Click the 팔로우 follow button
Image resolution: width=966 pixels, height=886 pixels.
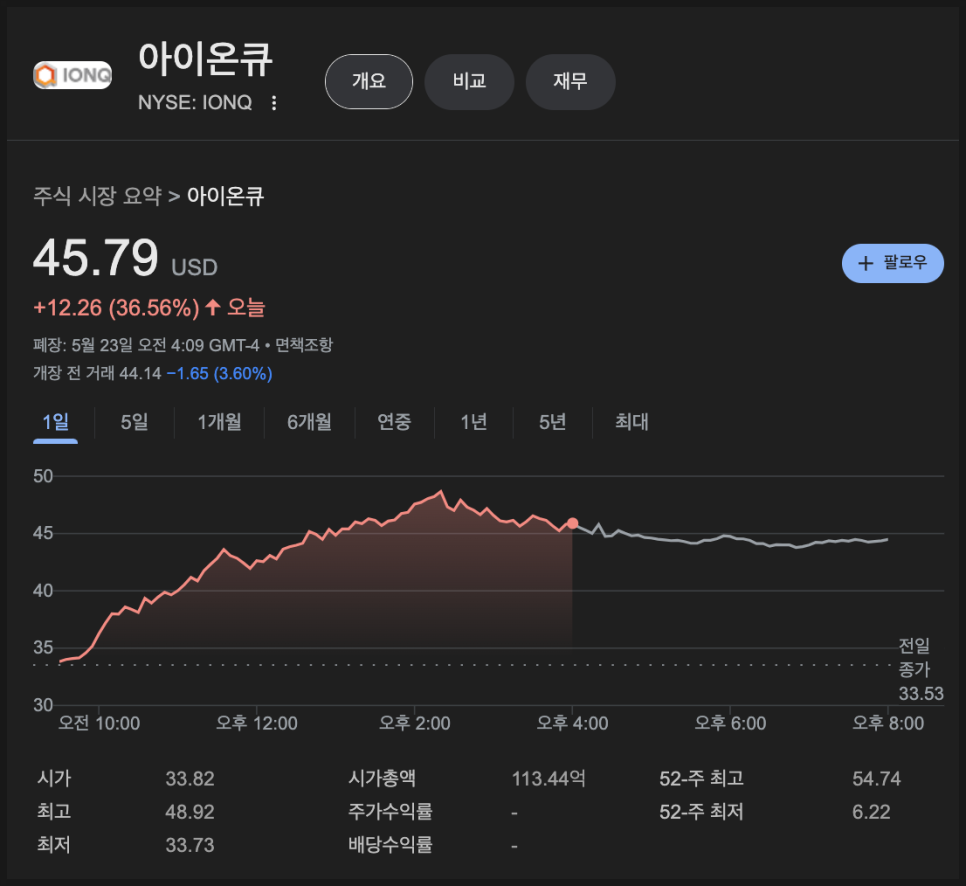tap(893, 263)
